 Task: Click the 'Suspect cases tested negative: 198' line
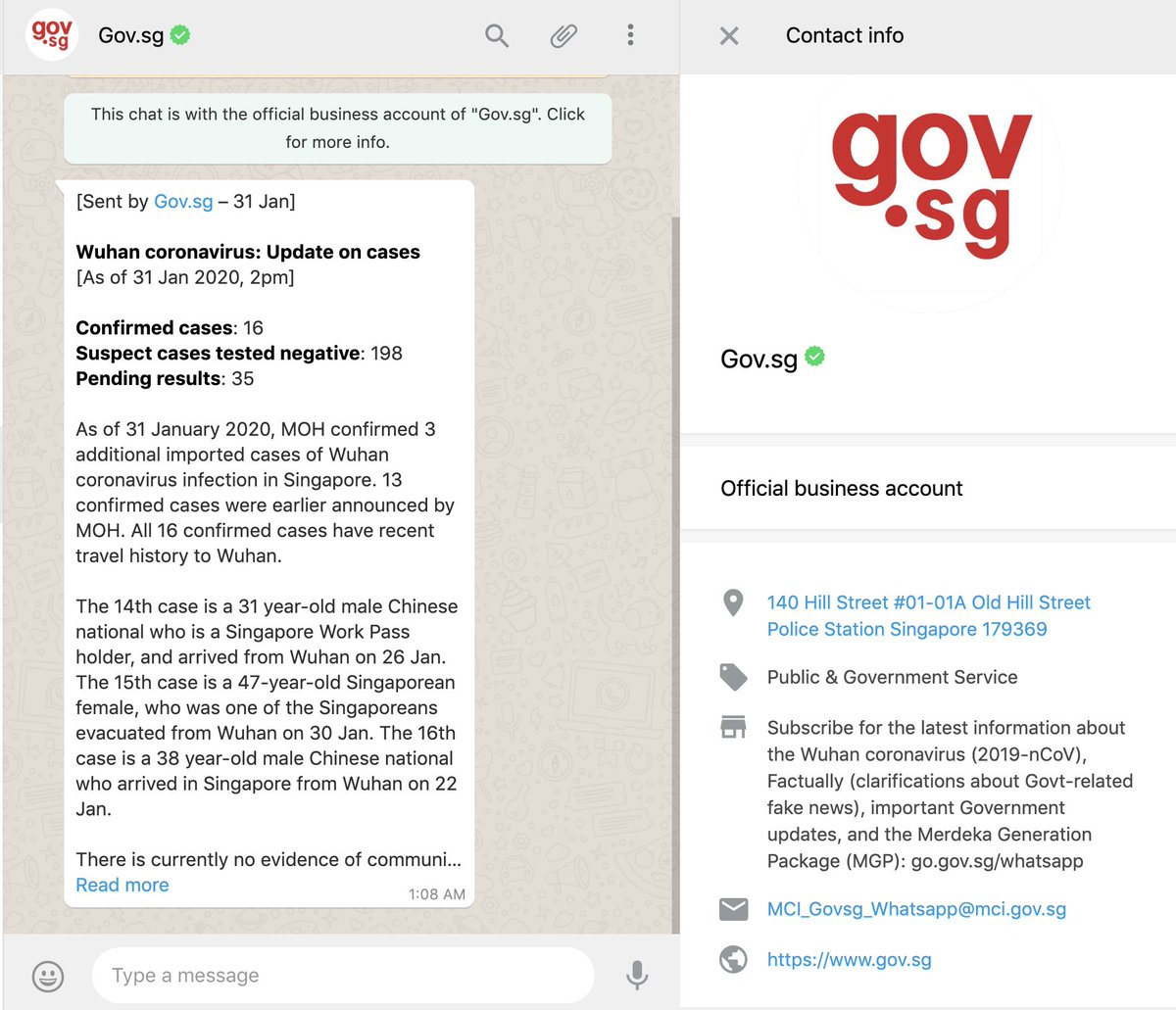(x=239, y=354)
